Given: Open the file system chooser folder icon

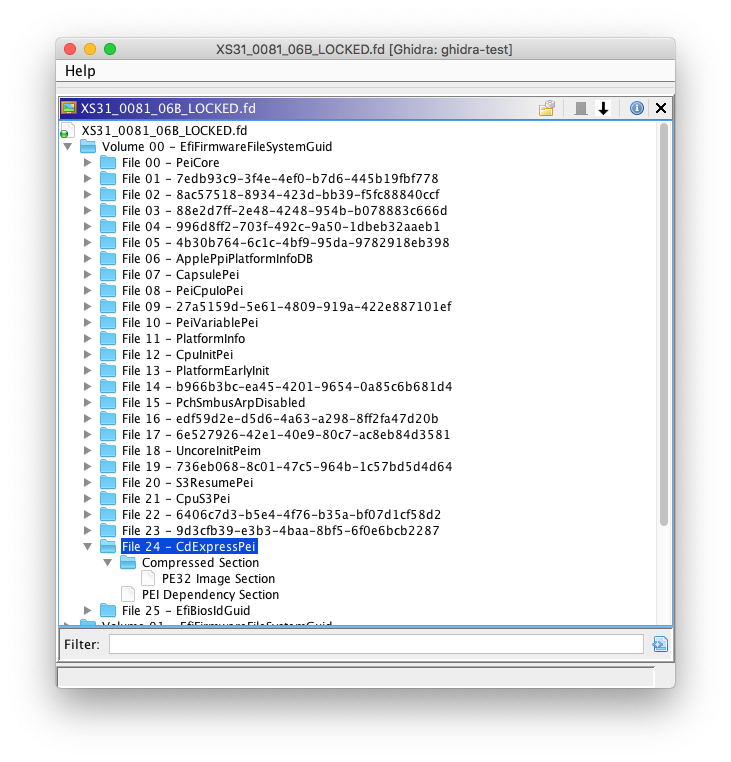Looking at the screenshot, I should pyautogui.click(x=547, y=108).
